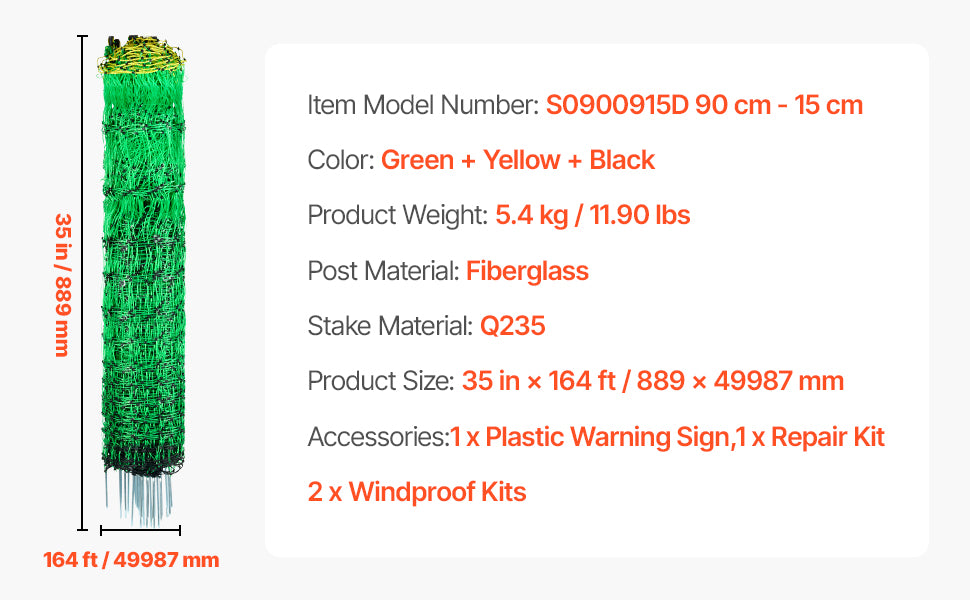Click the 'Item Model Number:' label
Viewport: 970px width, 600px height.
point(423,105)
